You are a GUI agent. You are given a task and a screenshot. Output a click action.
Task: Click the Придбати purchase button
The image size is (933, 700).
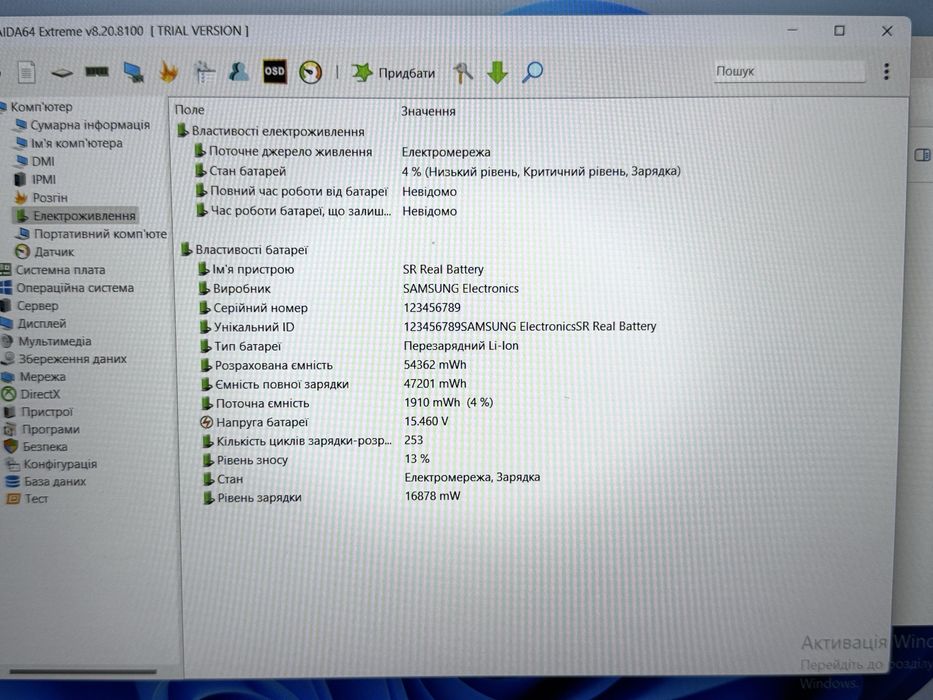(394, 73)
